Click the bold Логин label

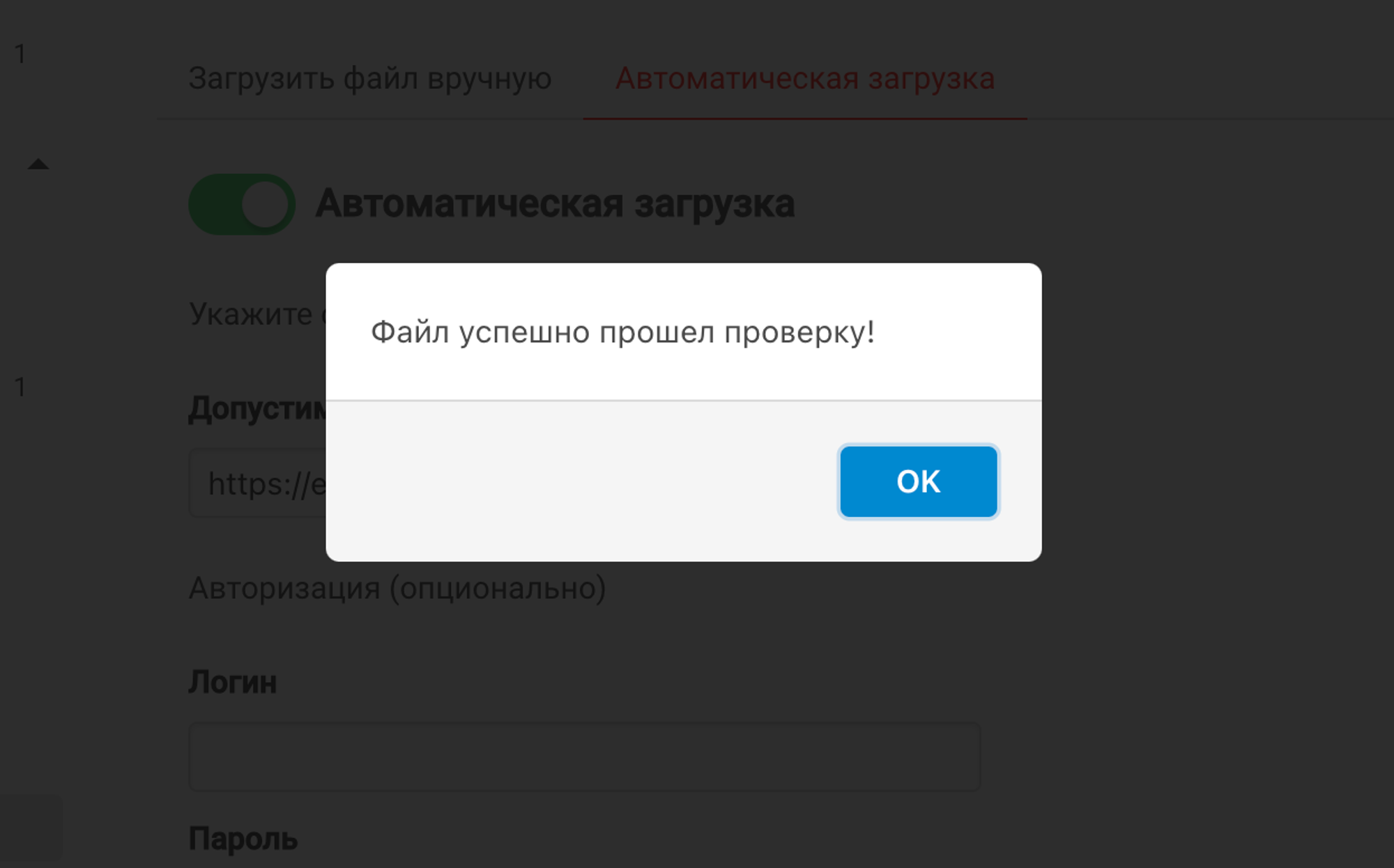(x=232, y=682)
